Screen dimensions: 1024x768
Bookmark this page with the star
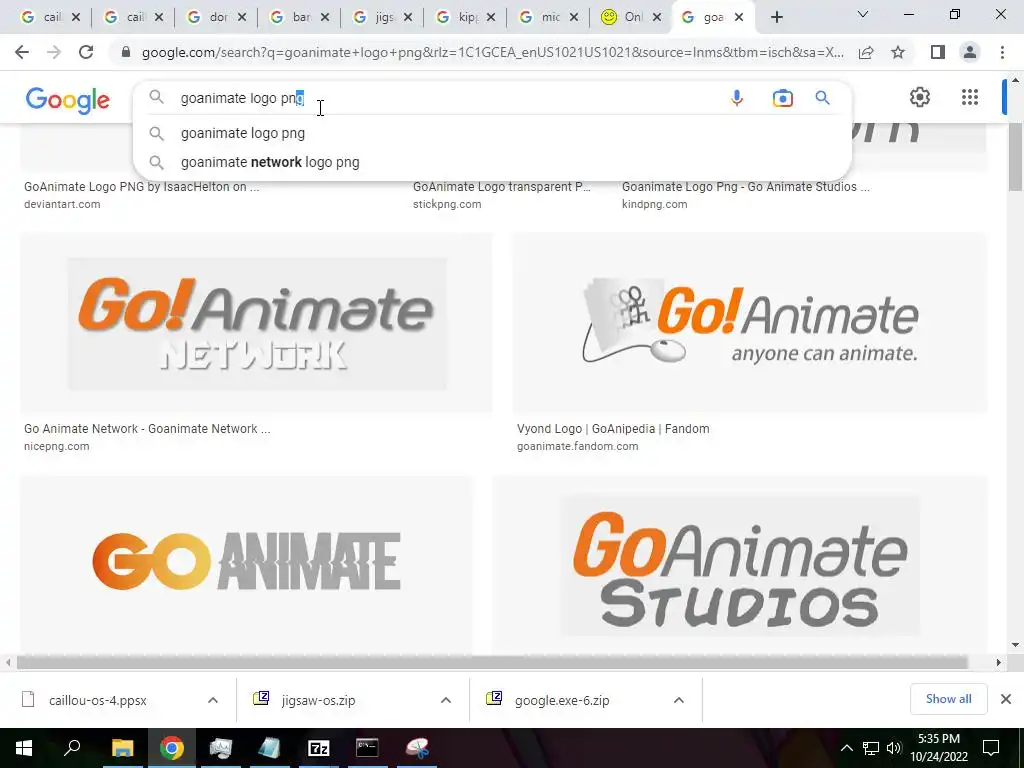[x=898, y=52]
